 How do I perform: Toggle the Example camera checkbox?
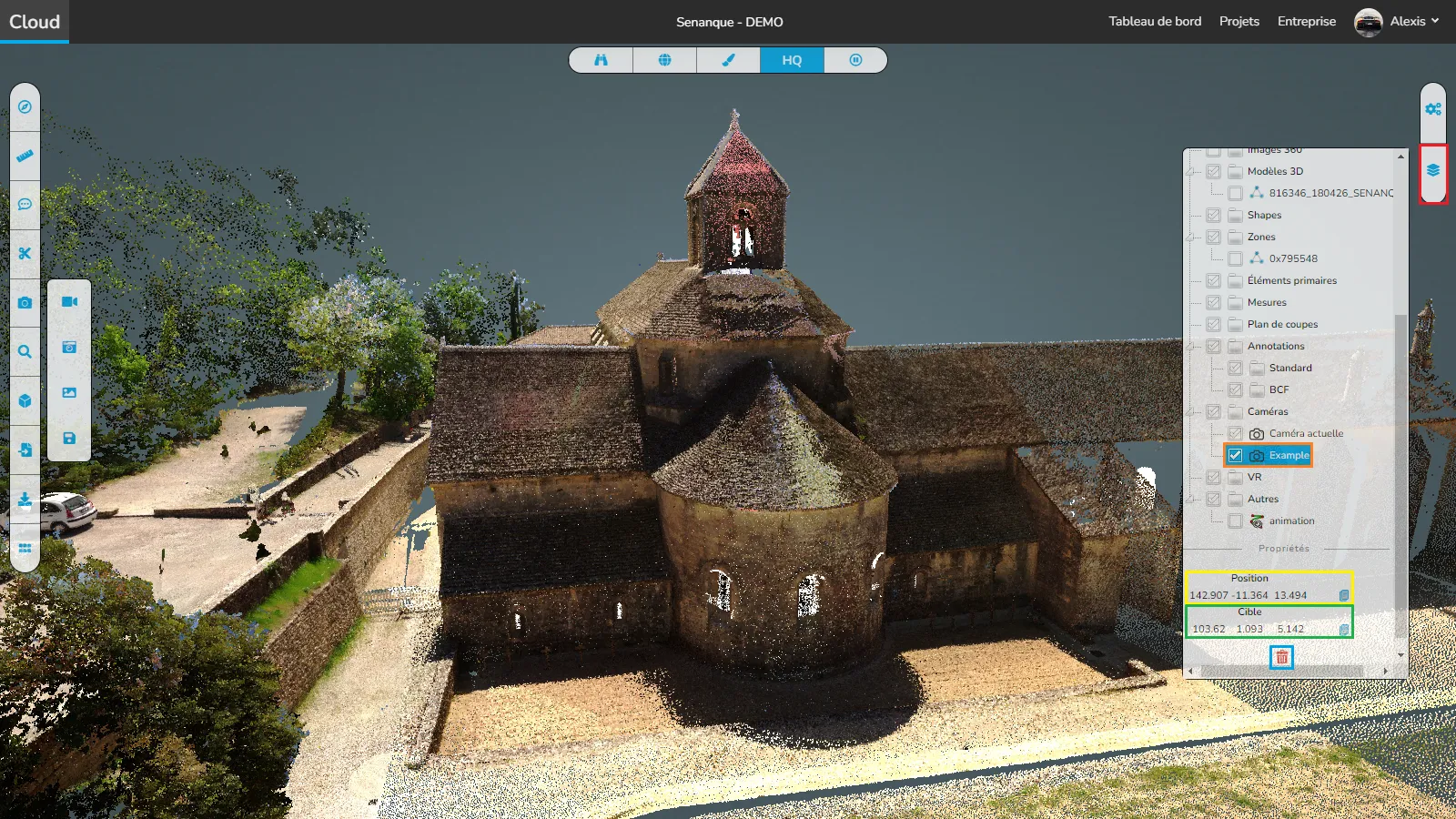(1235, 455)
